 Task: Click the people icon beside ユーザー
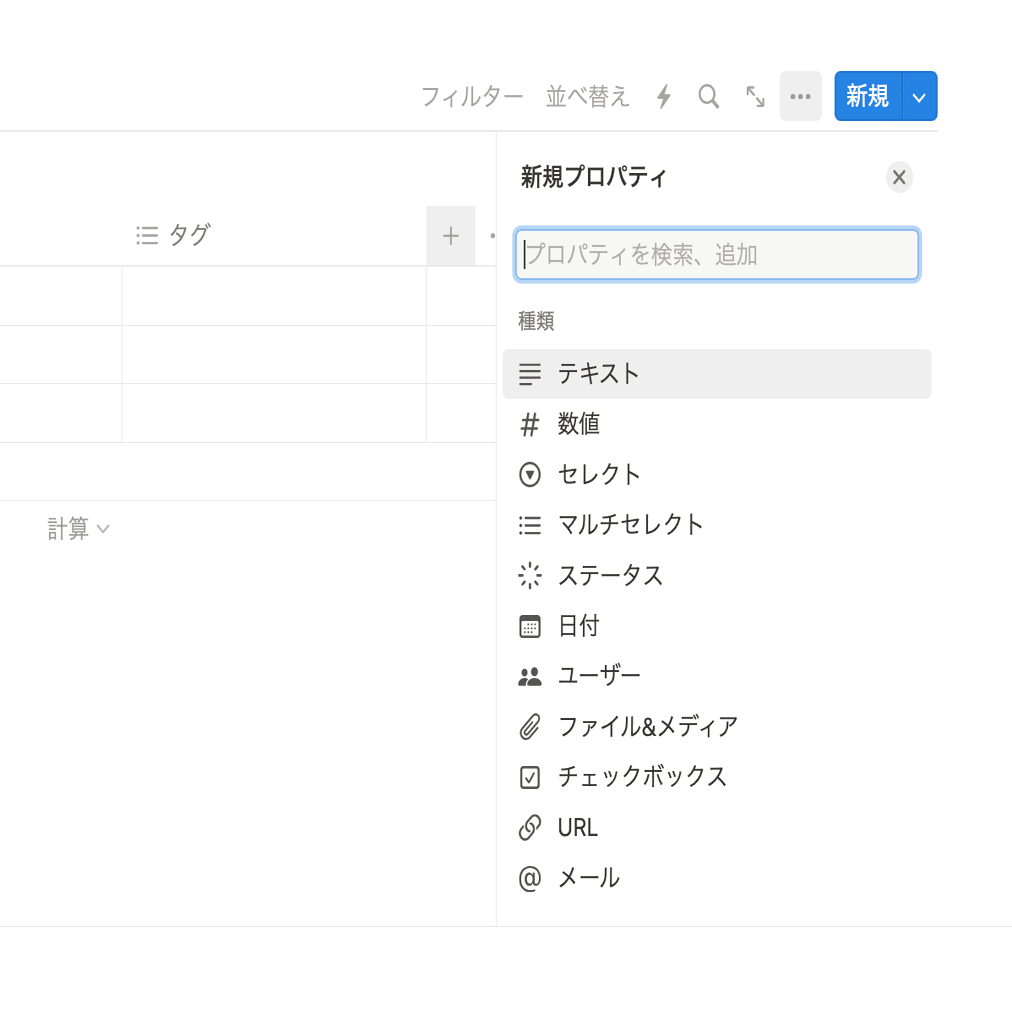tap(530, 676)
